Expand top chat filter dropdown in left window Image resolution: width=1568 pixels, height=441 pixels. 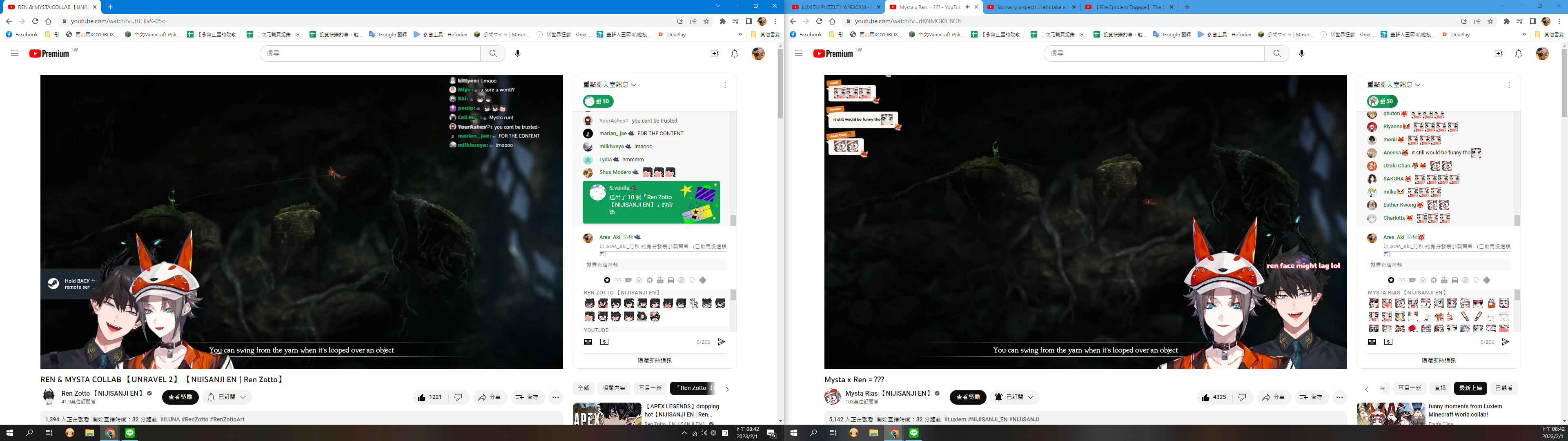tap(610, 85)
